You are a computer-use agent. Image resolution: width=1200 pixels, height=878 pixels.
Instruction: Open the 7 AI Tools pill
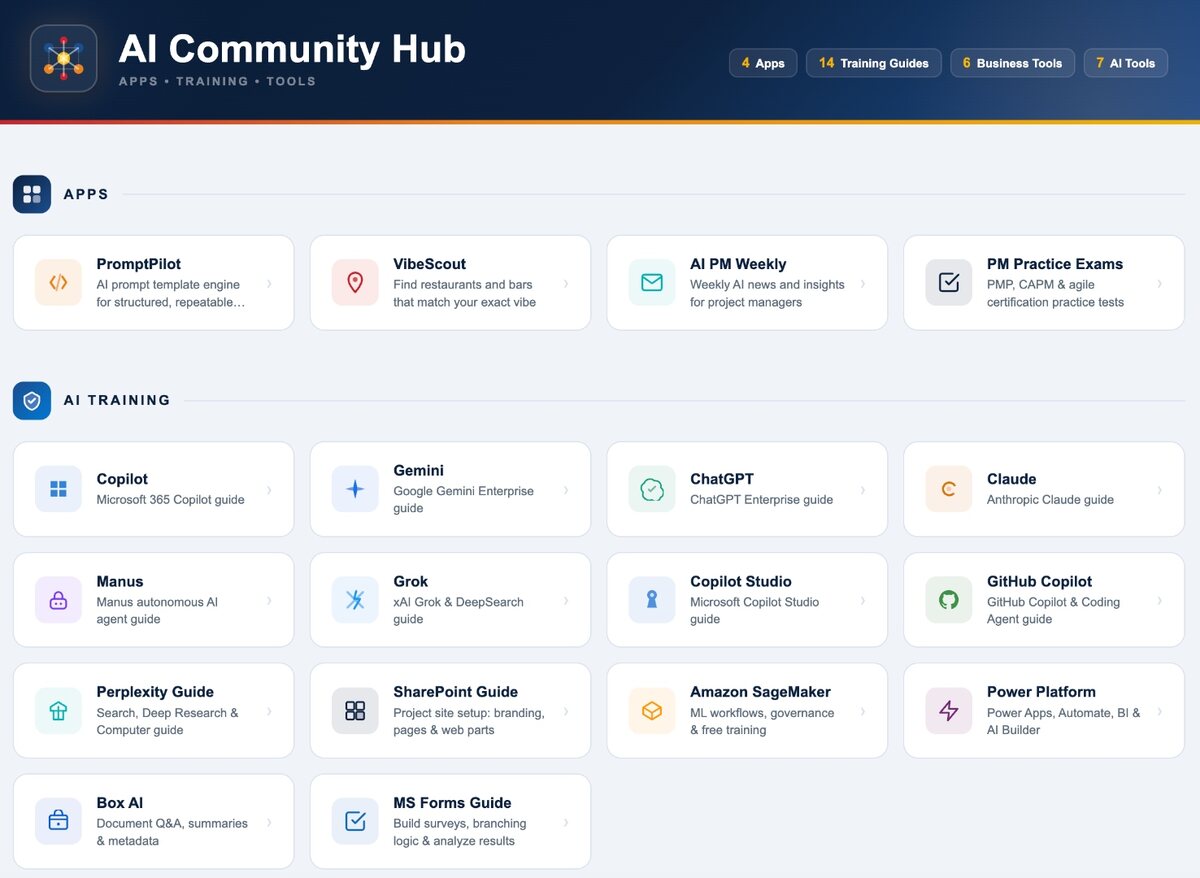click(1126, 63)
